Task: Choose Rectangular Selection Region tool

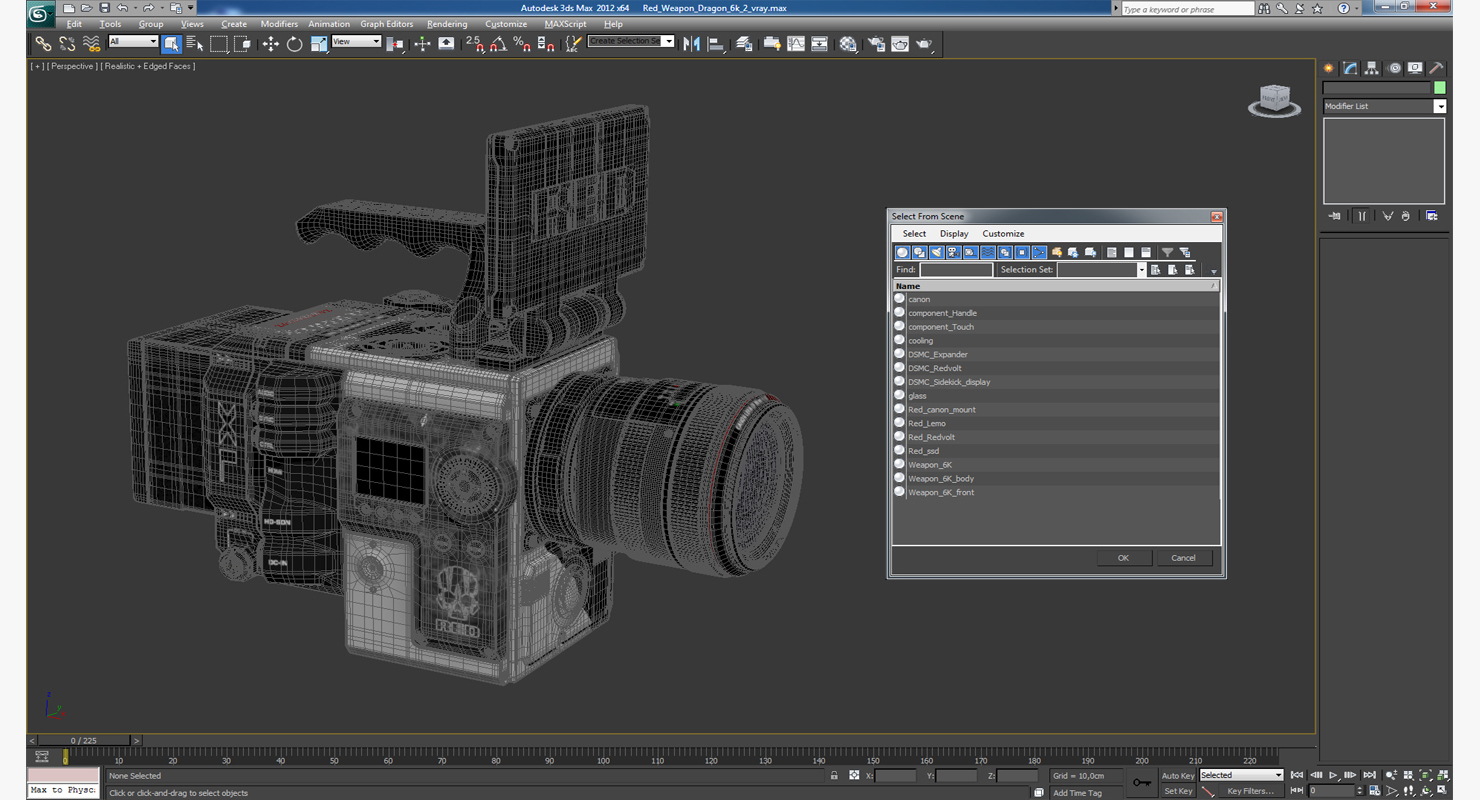Action: point(219,44)
